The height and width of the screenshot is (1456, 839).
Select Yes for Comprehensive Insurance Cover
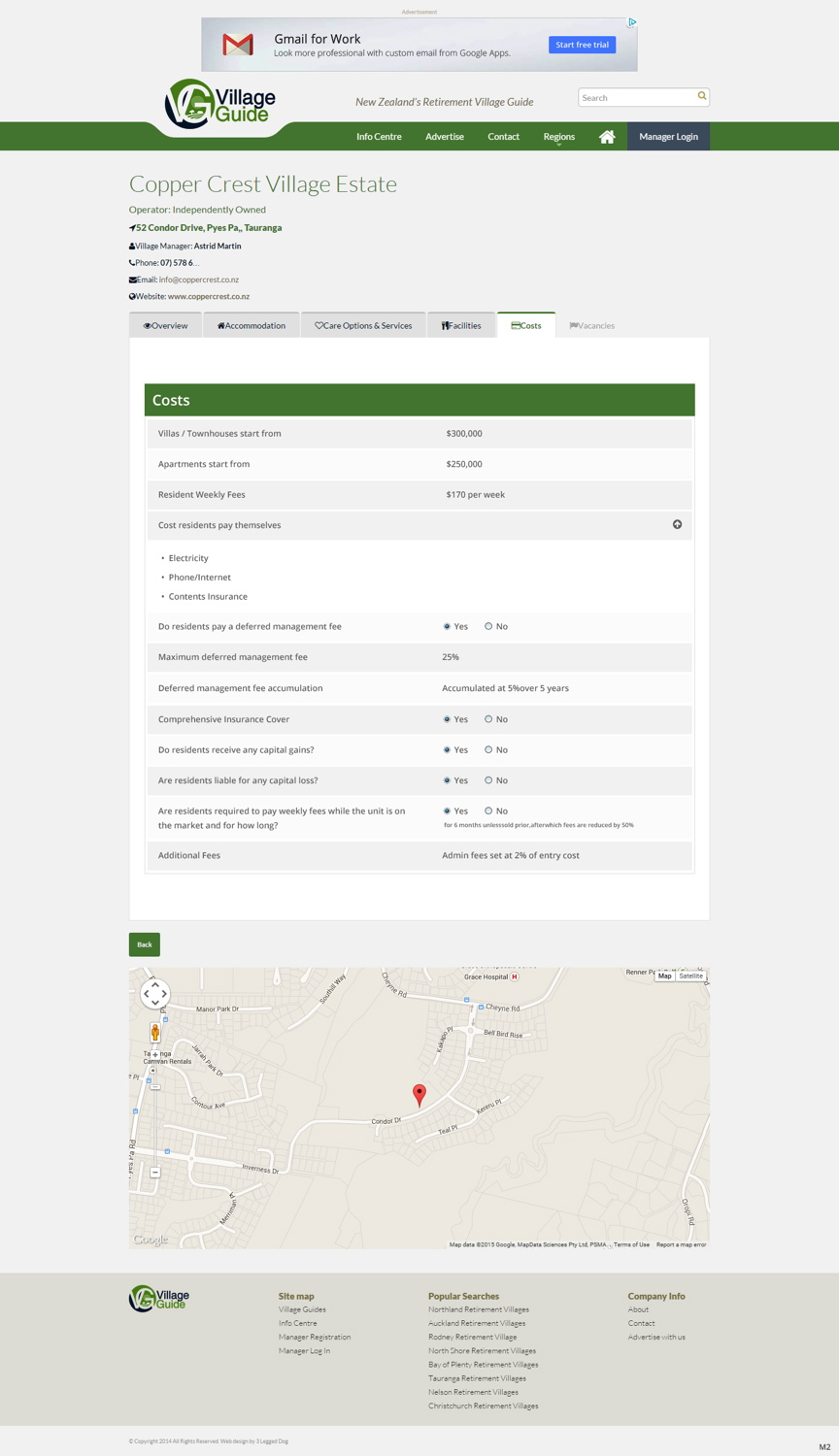pyautogui.click(x=446, y=718)
